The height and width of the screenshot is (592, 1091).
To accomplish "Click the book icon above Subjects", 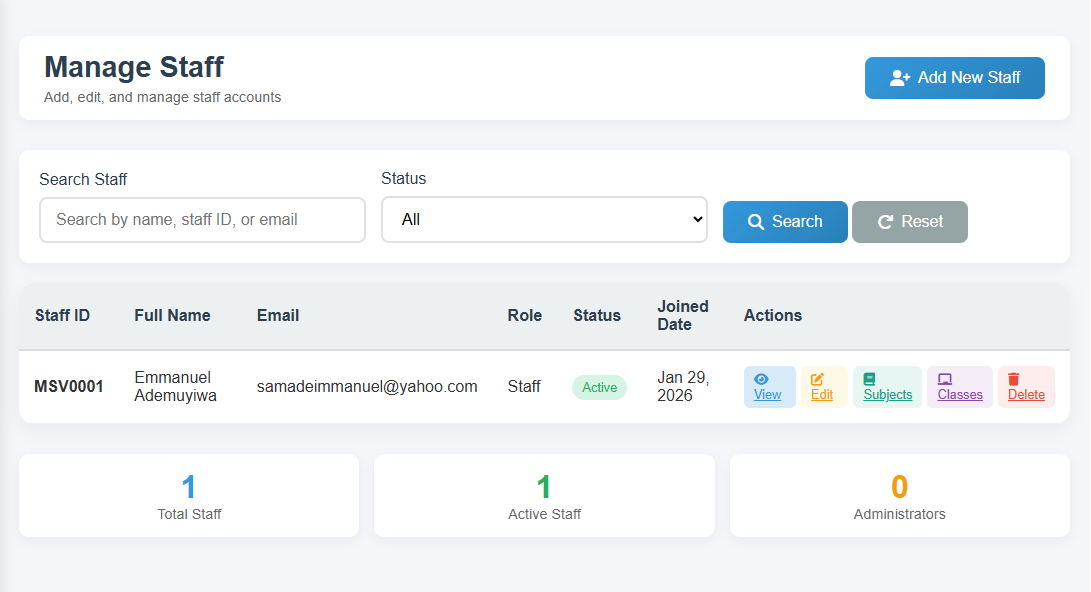I will click(x=869, y=379).
